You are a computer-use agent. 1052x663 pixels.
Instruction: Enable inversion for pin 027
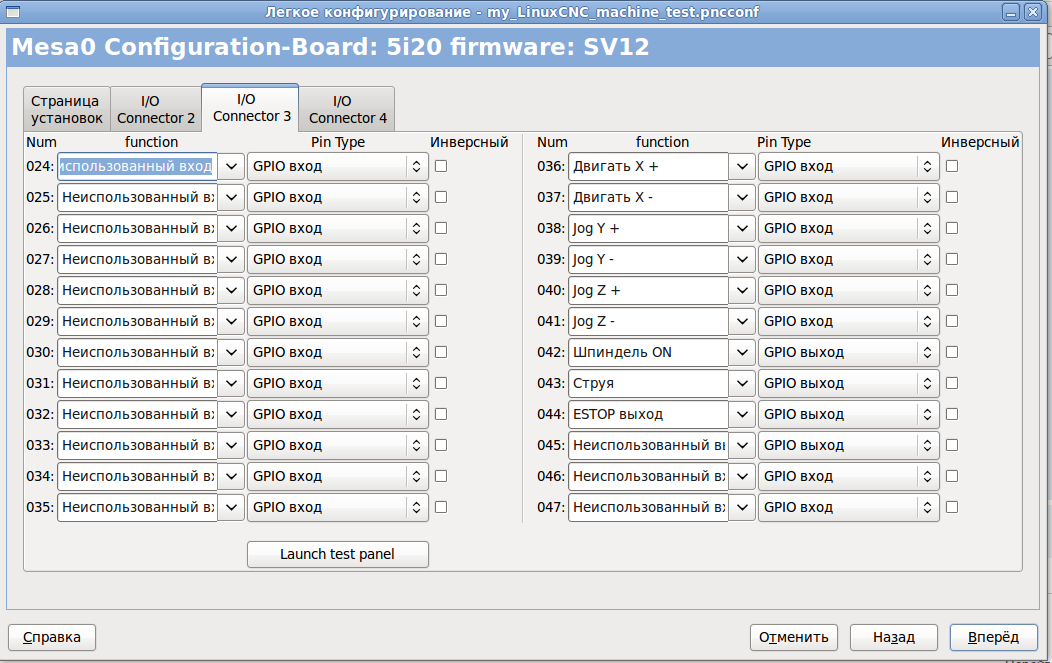pyautogui.click(x=441, y=259)
